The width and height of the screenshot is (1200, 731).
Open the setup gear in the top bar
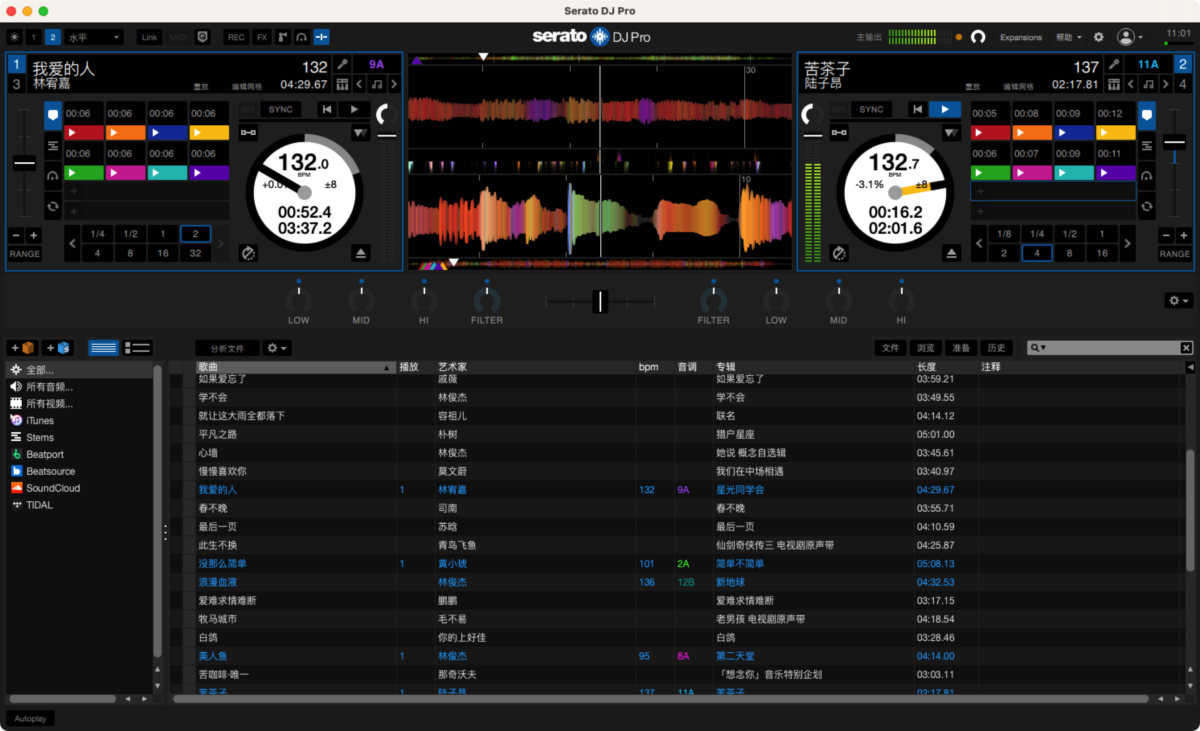(1099, 37)
